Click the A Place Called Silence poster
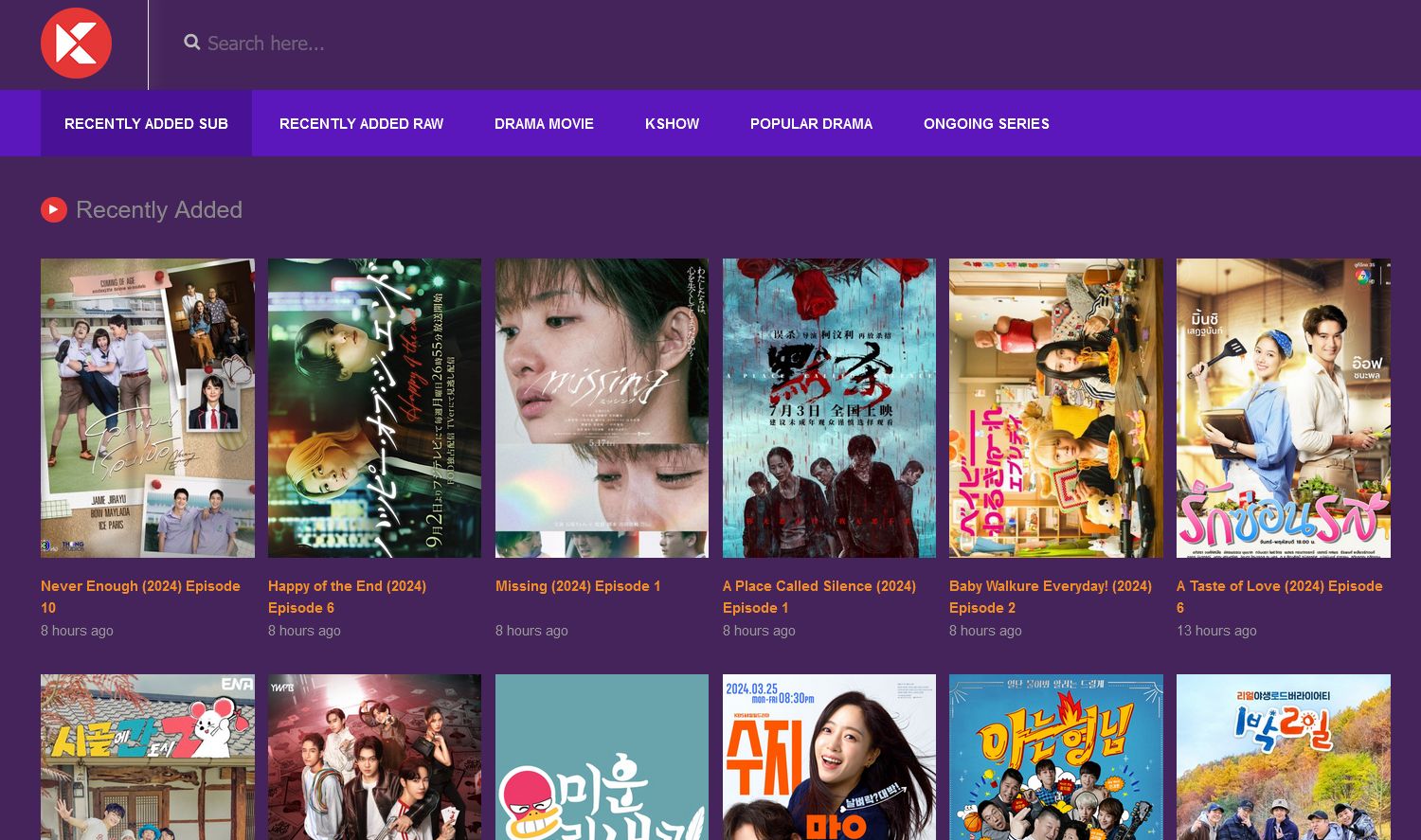The height and width of the screenshot is (840, 1421). pos(829,408)
